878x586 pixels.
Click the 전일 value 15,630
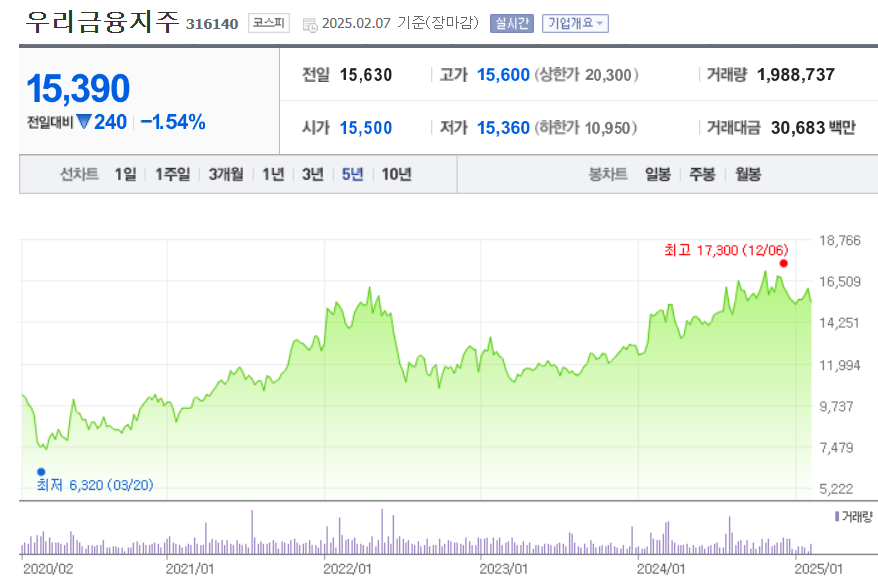[366, 75]
